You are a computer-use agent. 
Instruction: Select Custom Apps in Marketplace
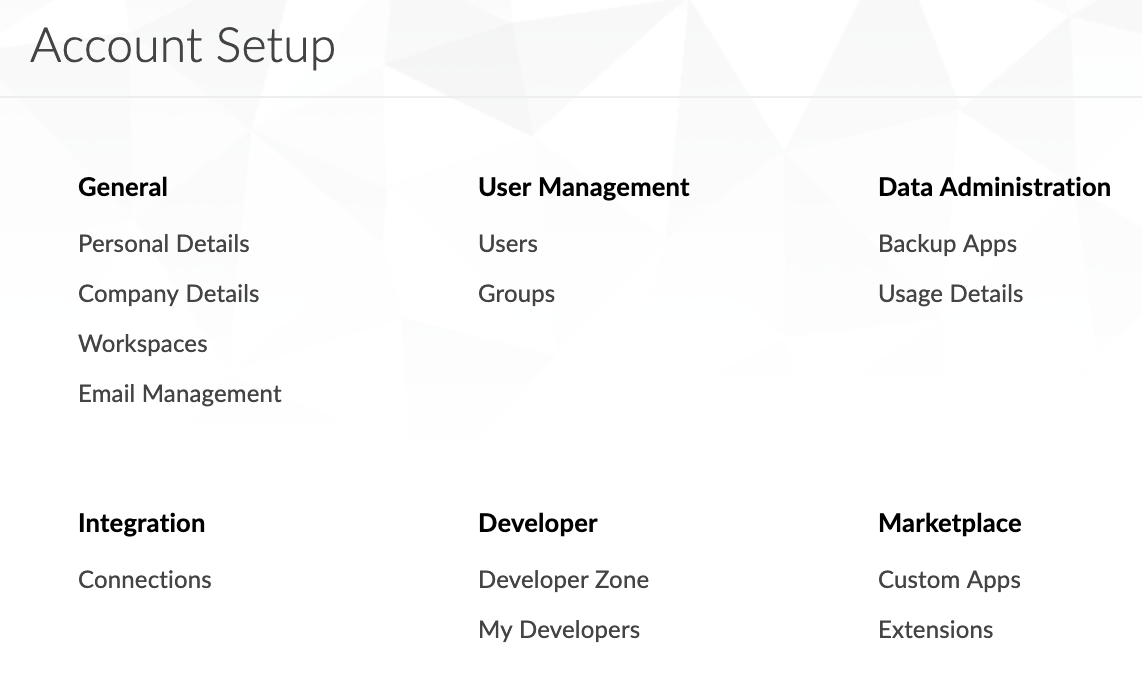(x=949, y=579)
